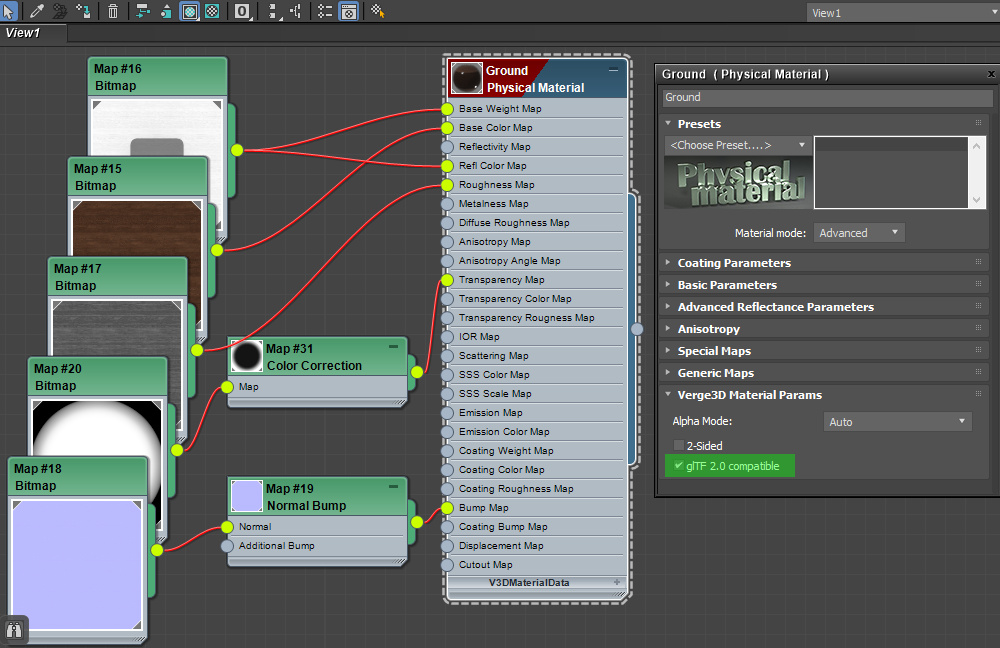The height and width of the screenshot is (648, 1000).
Task: Enable the 2-Sided checkbox
Action: 679,445
